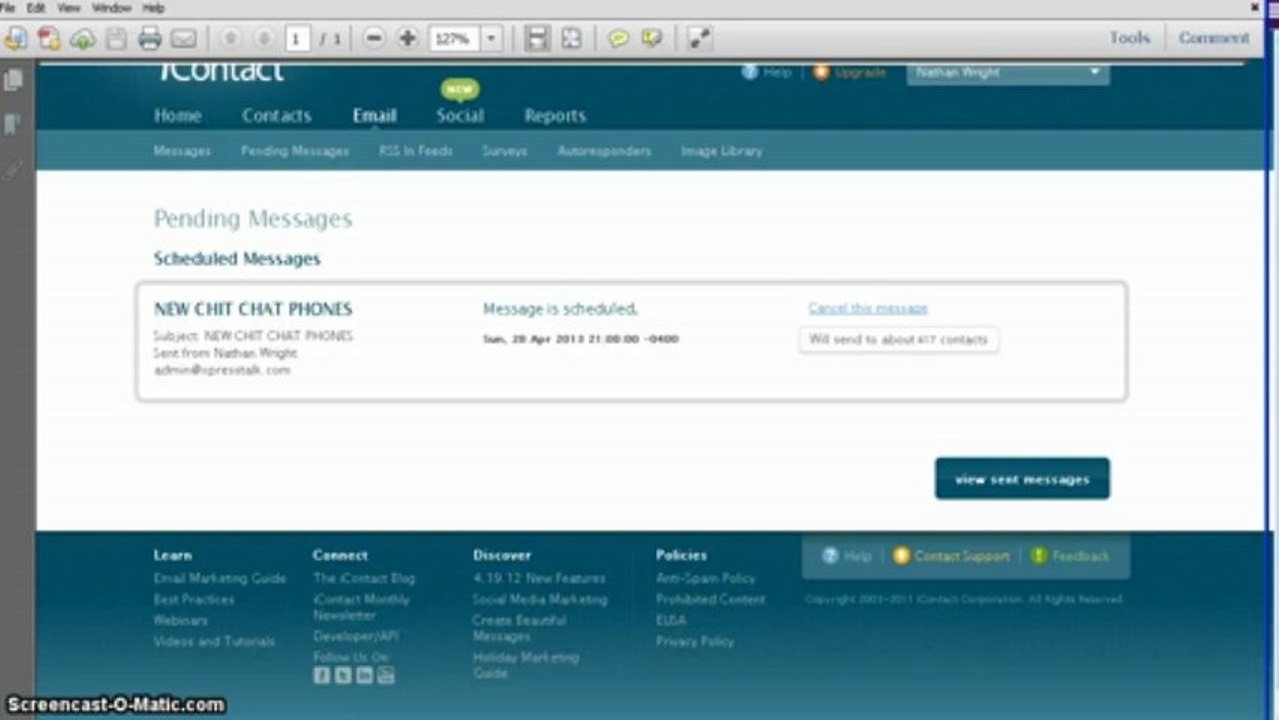Click the Send by email envelope icon
1279x720 pixels.
(183, 38)
